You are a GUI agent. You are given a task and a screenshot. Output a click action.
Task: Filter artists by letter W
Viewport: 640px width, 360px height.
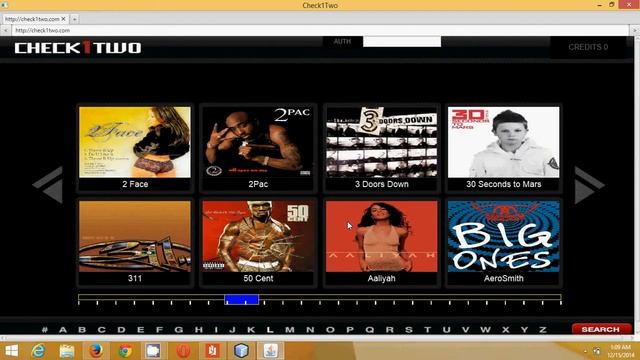(x=485, y=329)
